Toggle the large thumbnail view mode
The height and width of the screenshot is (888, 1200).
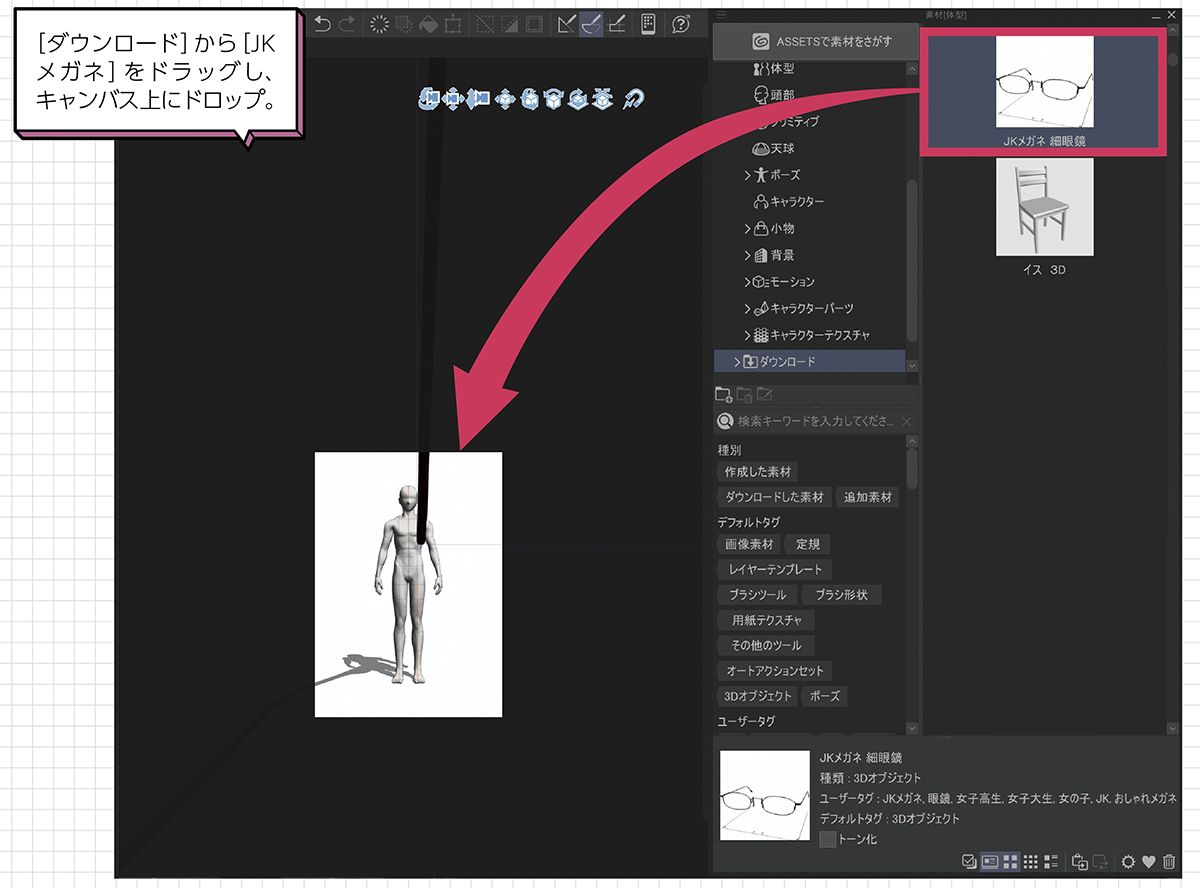pos(1011,861)
